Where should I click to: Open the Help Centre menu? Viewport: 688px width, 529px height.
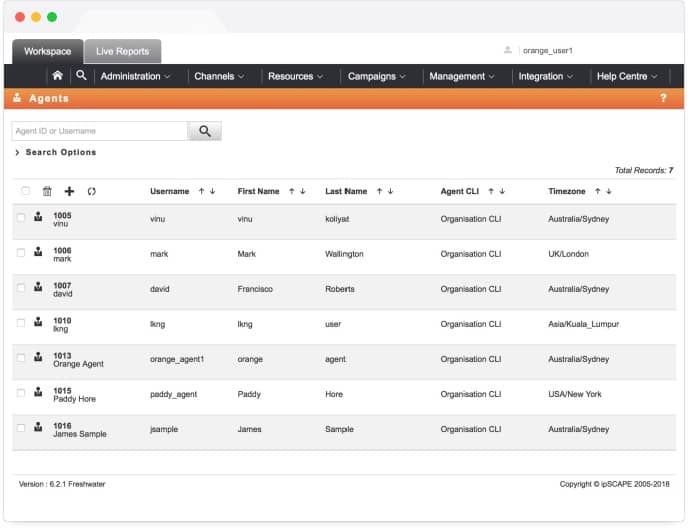(627, 76)
